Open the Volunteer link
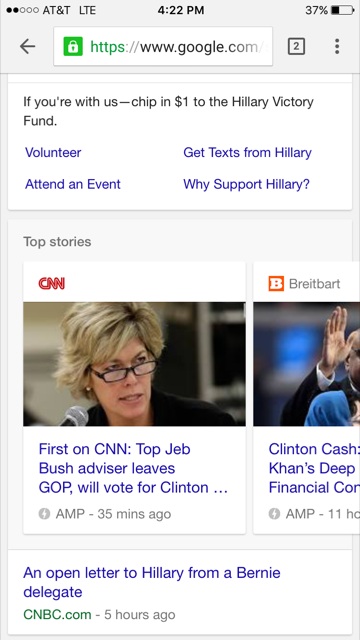Screen dimensions: 360x640 [53, 153]
